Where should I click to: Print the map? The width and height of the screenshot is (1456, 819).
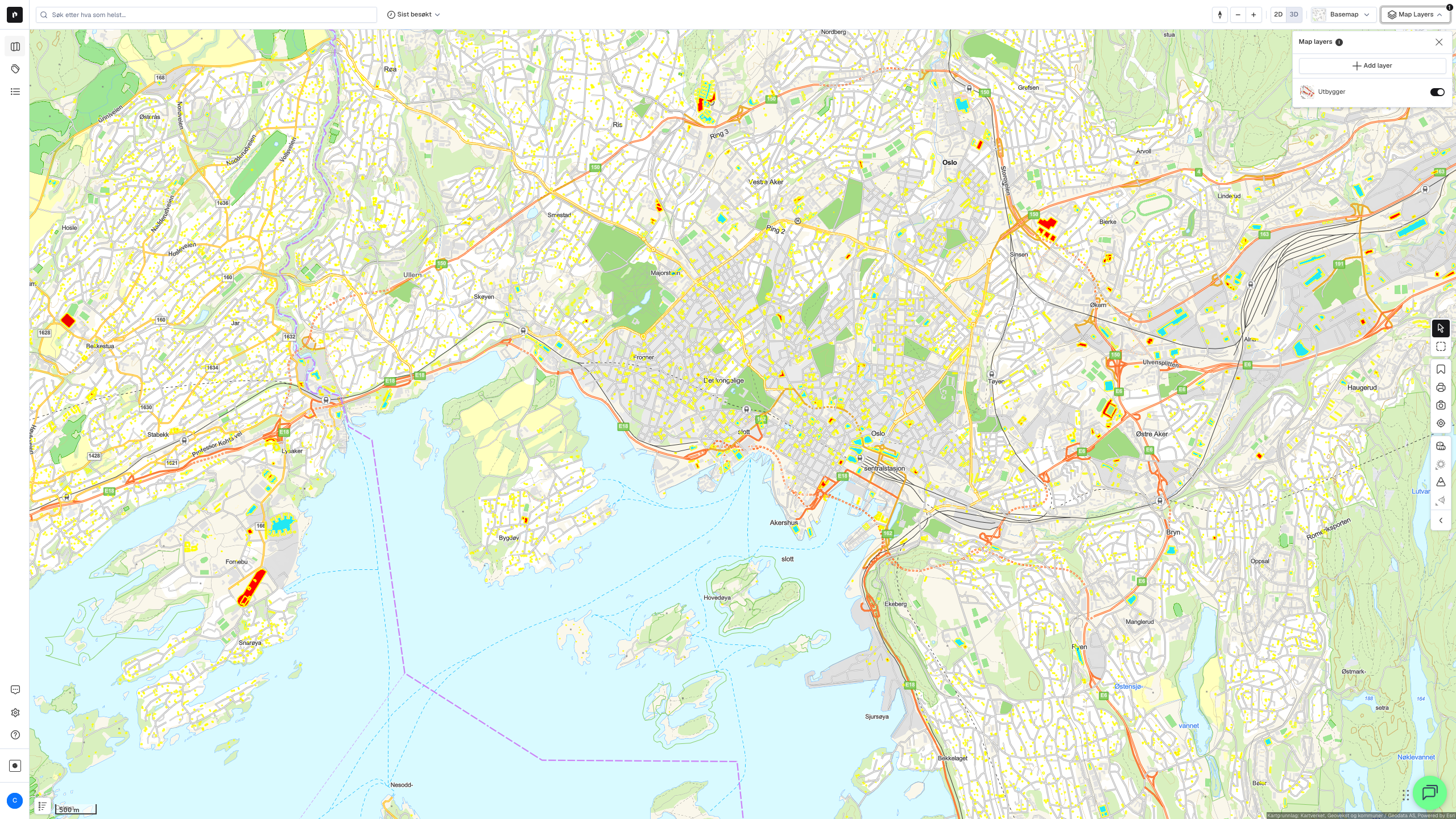pyautogui.click(x=1441, y=388)
